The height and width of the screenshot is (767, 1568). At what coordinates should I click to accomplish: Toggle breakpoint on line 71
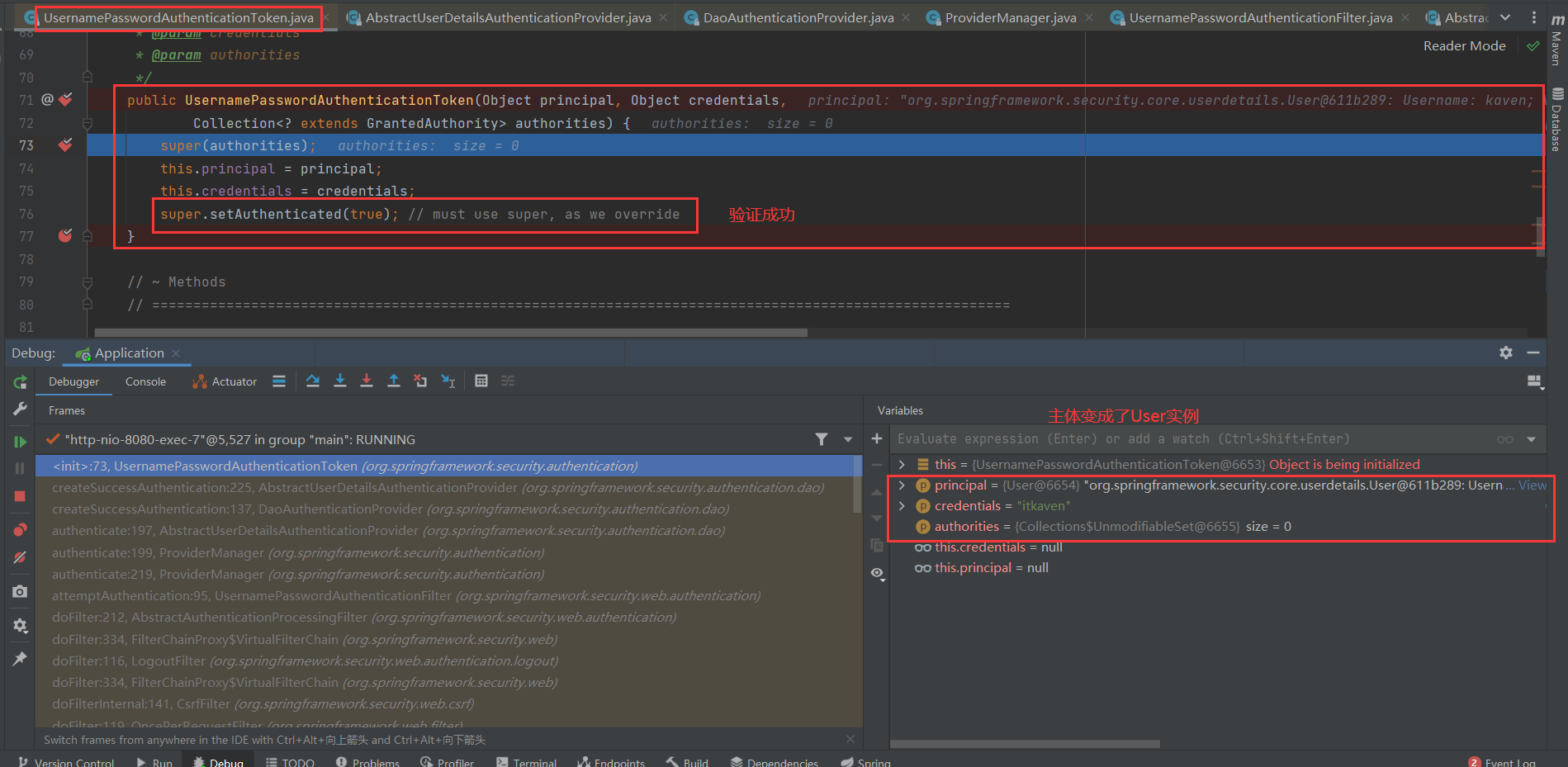[x=65, y=100]
